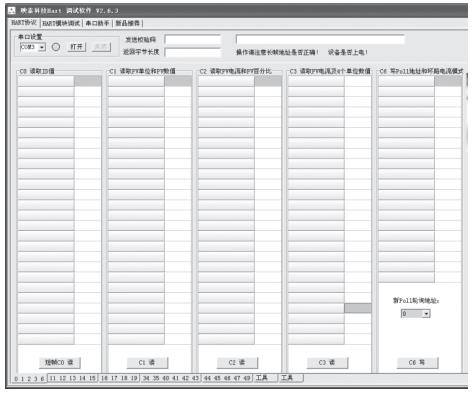Select the bottom tab 34 35 40 41 42 43
The height and width of the screenshot is (394, 472).
pos(170,378)
